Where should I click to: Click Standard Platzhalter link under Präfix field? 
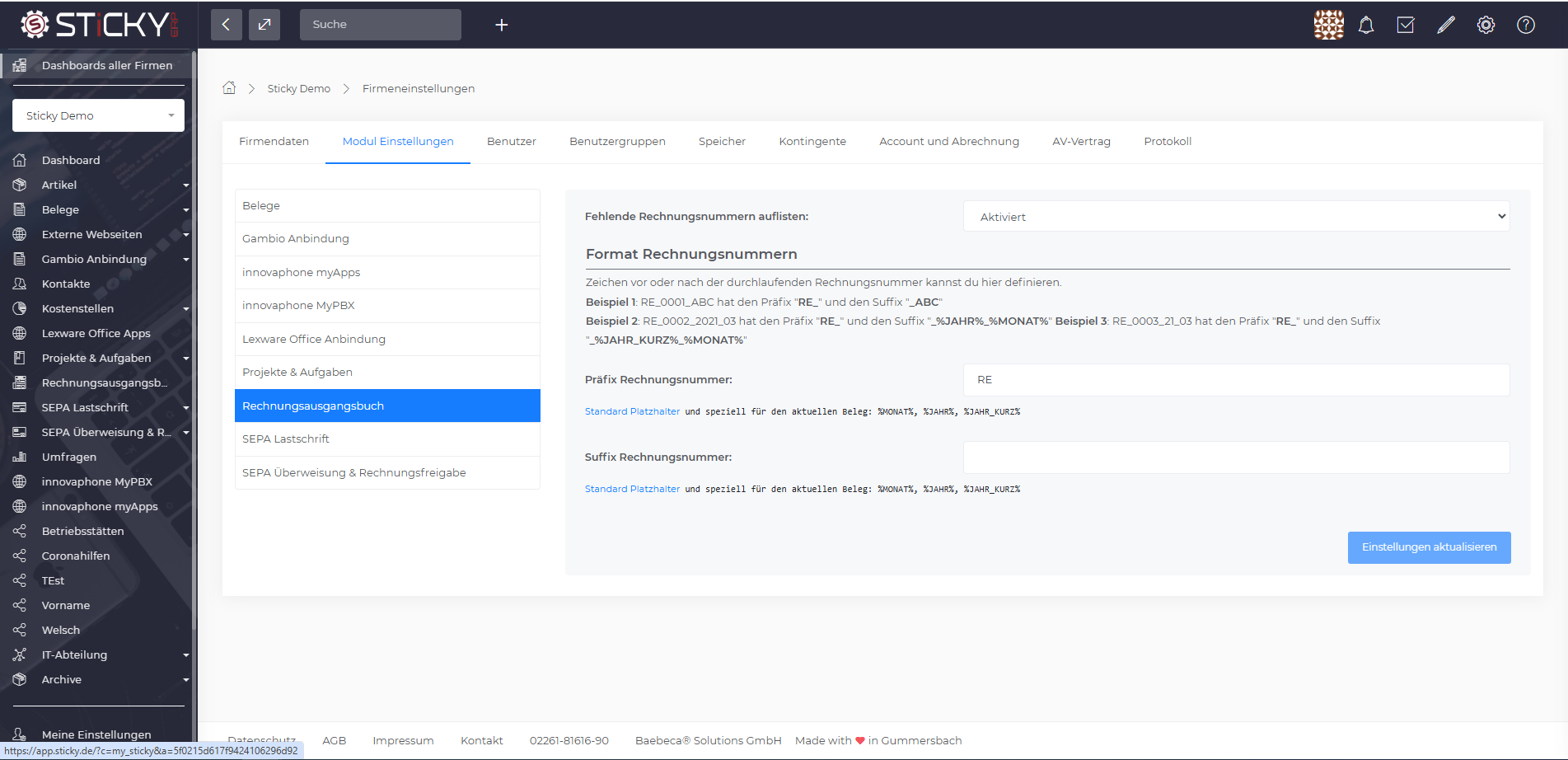632,411
